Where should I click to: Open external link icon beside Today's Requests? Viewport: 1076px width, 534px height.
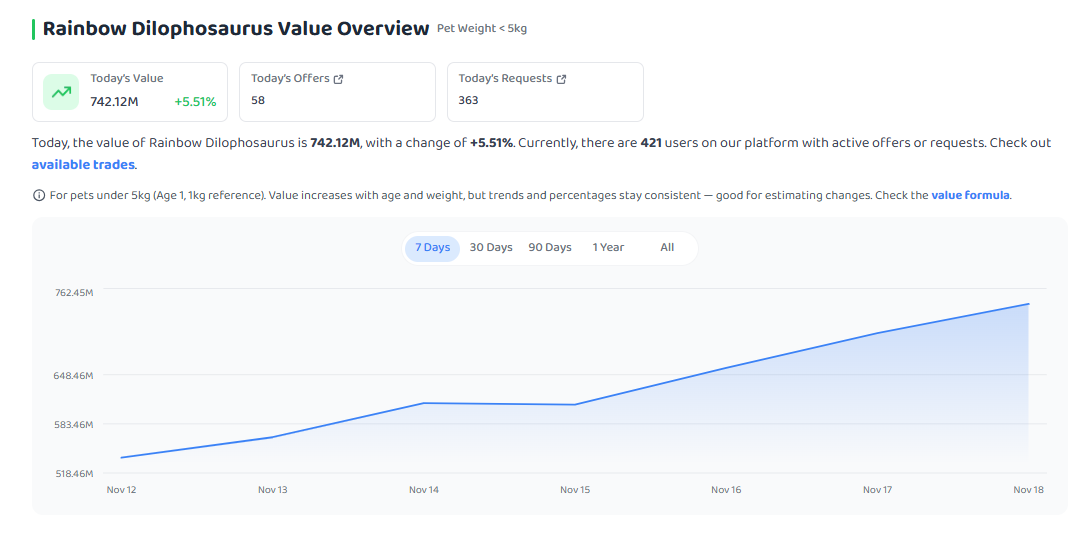click(x=561, y=79)
